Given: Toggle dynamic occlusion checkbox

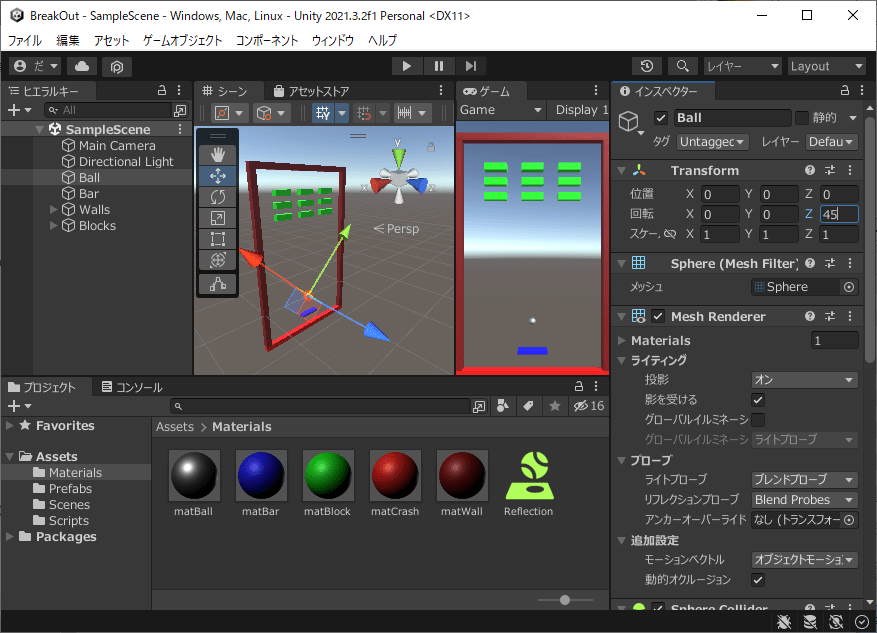Looking at the screenshot, I should click(758, 580).
